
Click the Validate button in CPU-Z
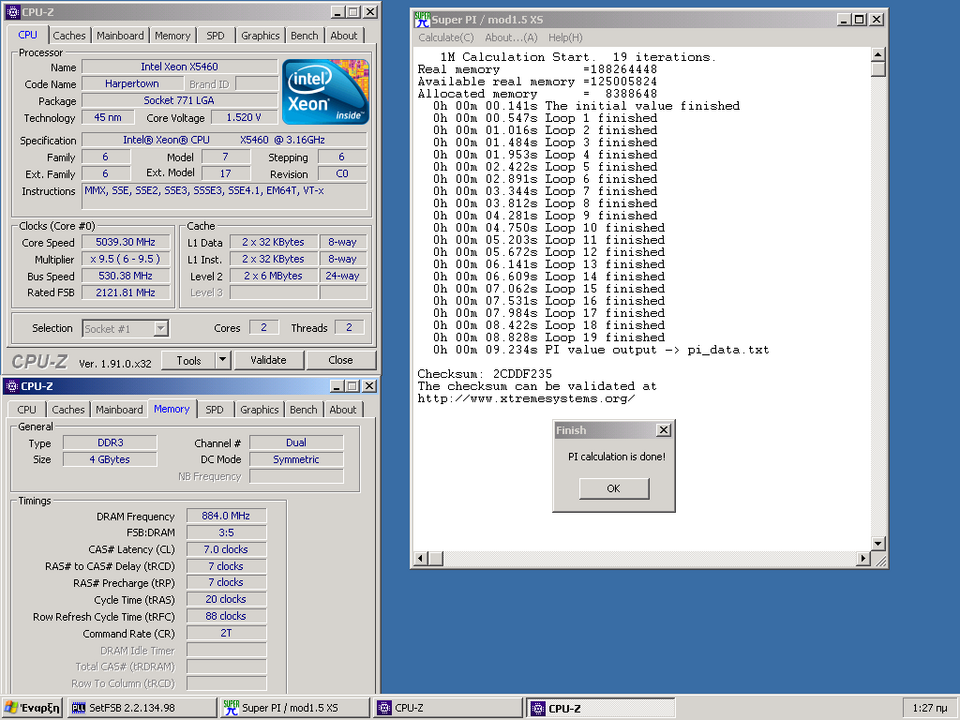click(x=268, y=360)
